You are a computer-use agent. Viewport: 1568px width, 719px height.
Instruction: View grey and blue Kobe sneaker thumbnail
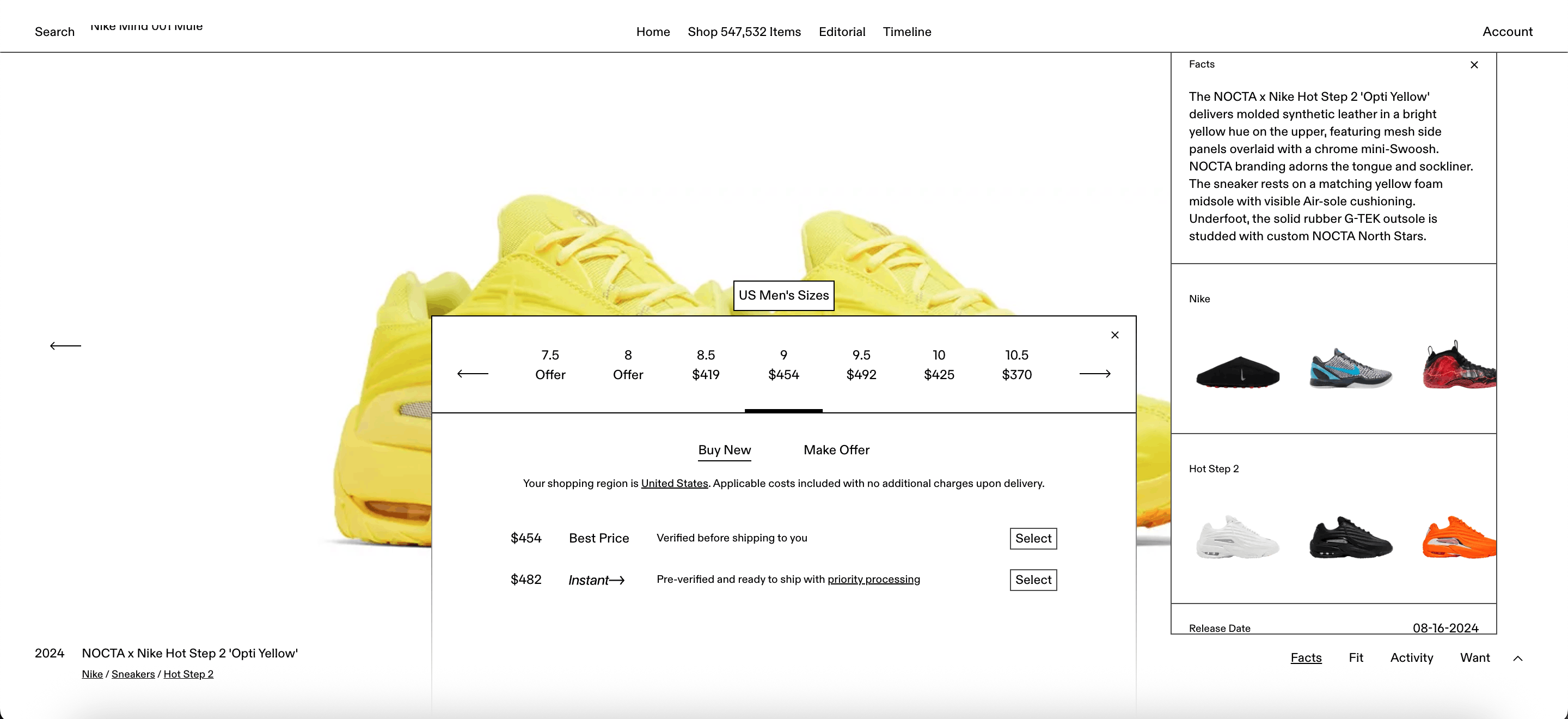(x=1351, y=369)
